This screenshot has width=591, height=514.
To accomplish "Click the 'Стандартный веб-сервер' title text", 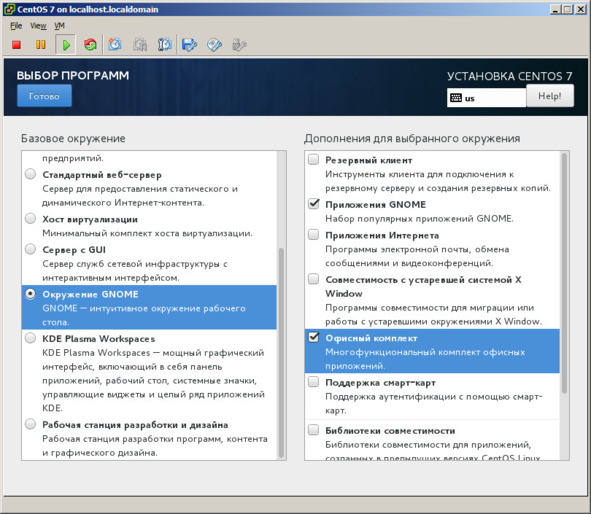I will 102,175.
